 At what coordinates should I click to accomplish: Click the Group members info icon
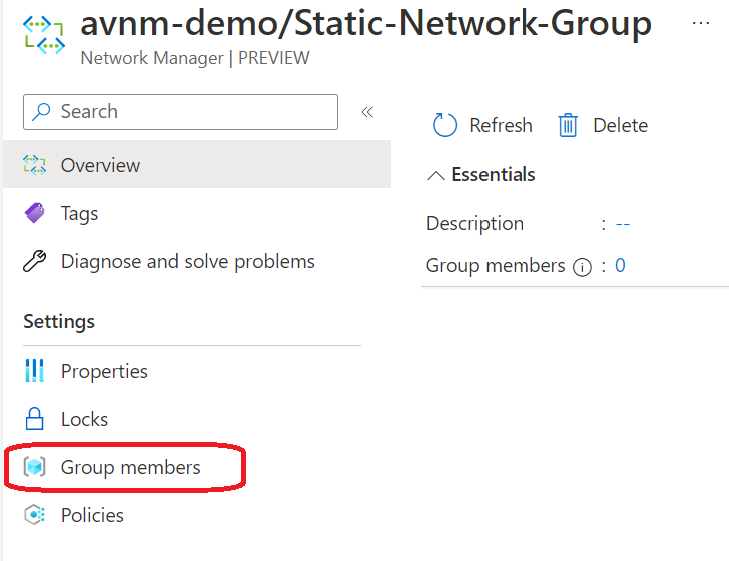coord(583,267)
